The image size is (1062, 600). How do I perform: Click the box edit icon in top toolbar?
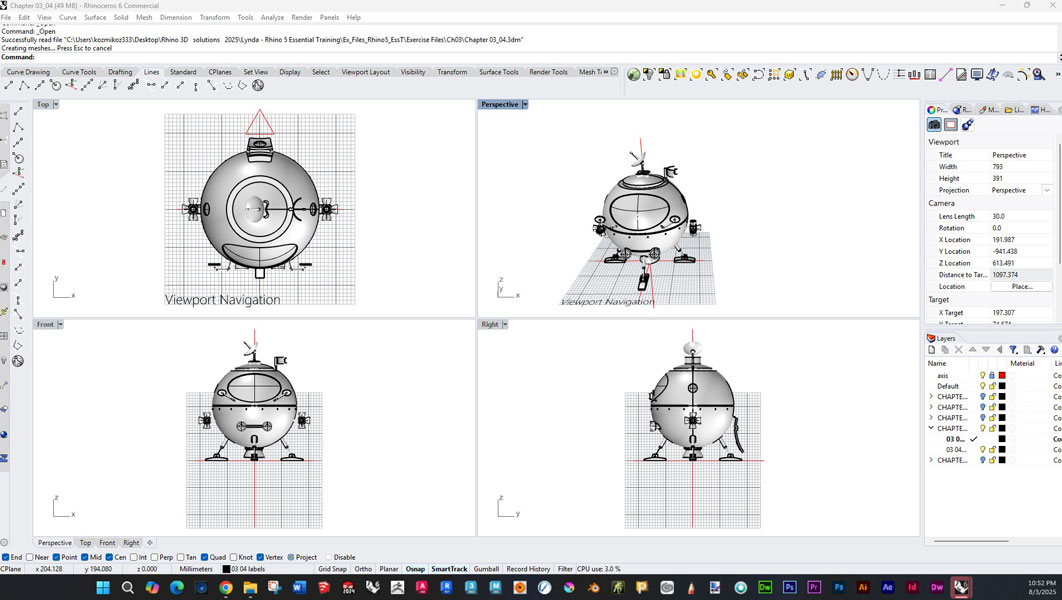[789, 74]
